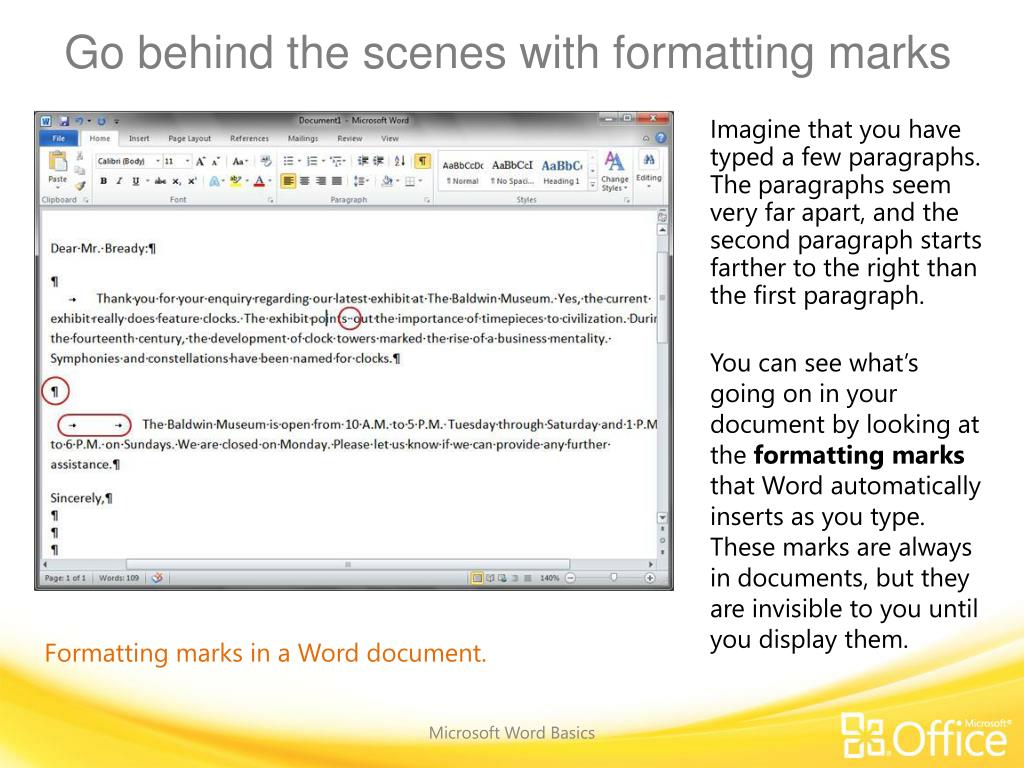
Task: Click the Paste clipboard icon
Action: click(x=57, y=161)
